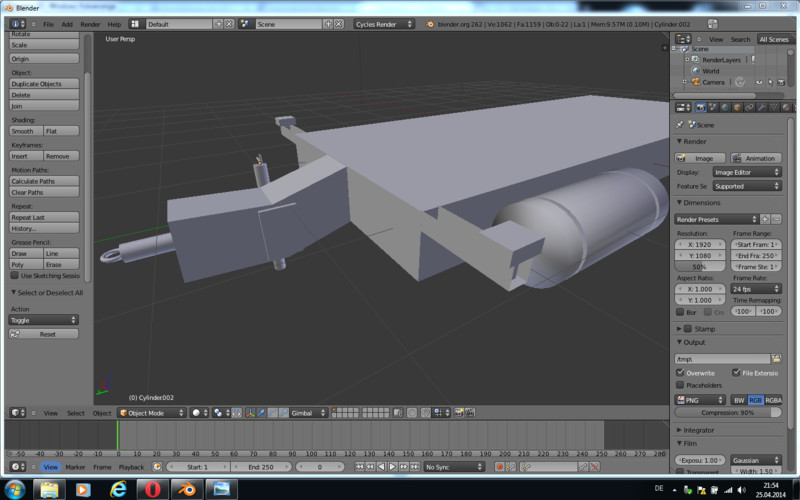Select BW color mode
800x500 pixels.
point(739,400)
